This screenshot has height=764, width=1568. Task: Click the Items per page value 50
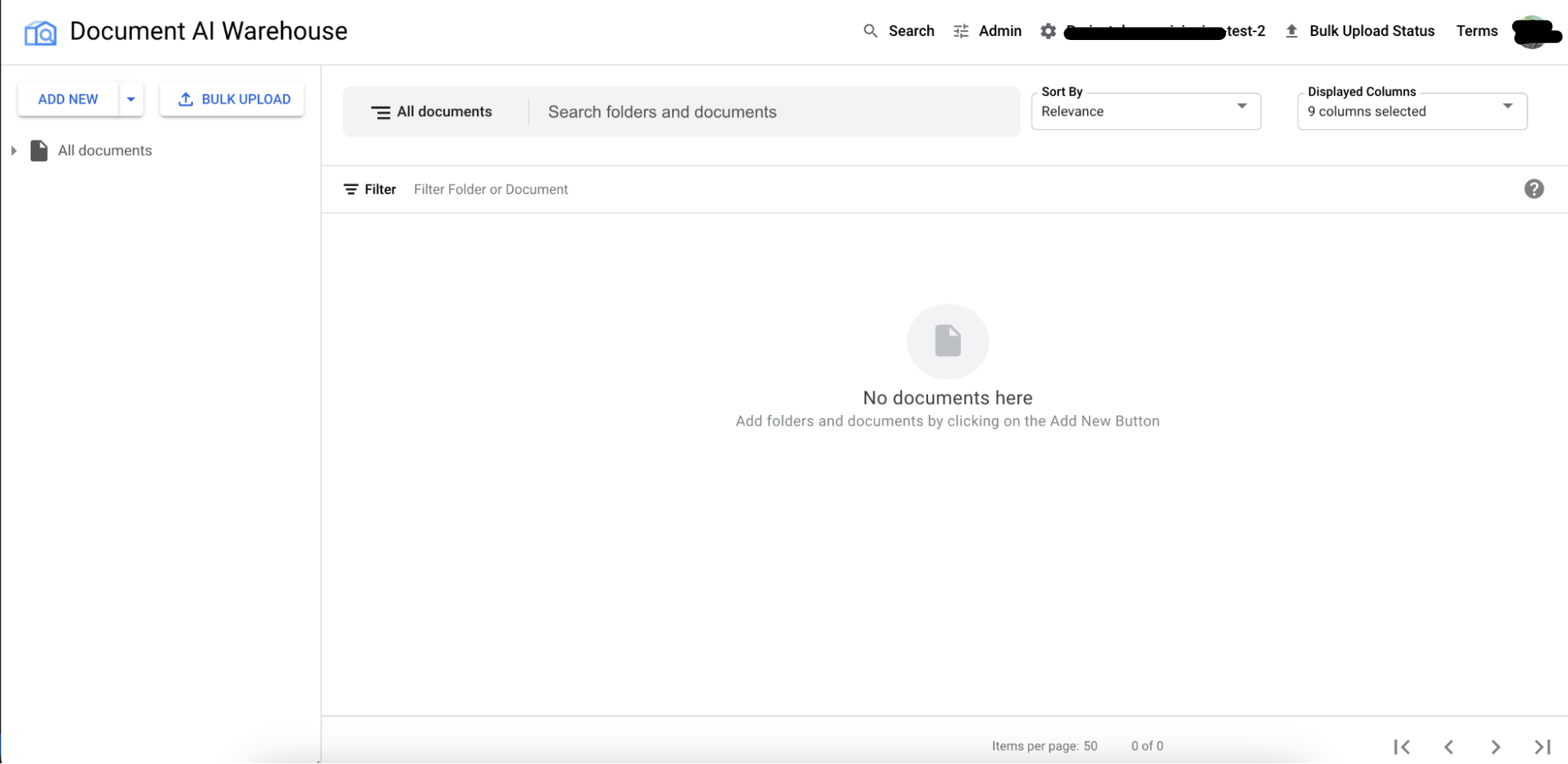click(x=1090, y=746)
